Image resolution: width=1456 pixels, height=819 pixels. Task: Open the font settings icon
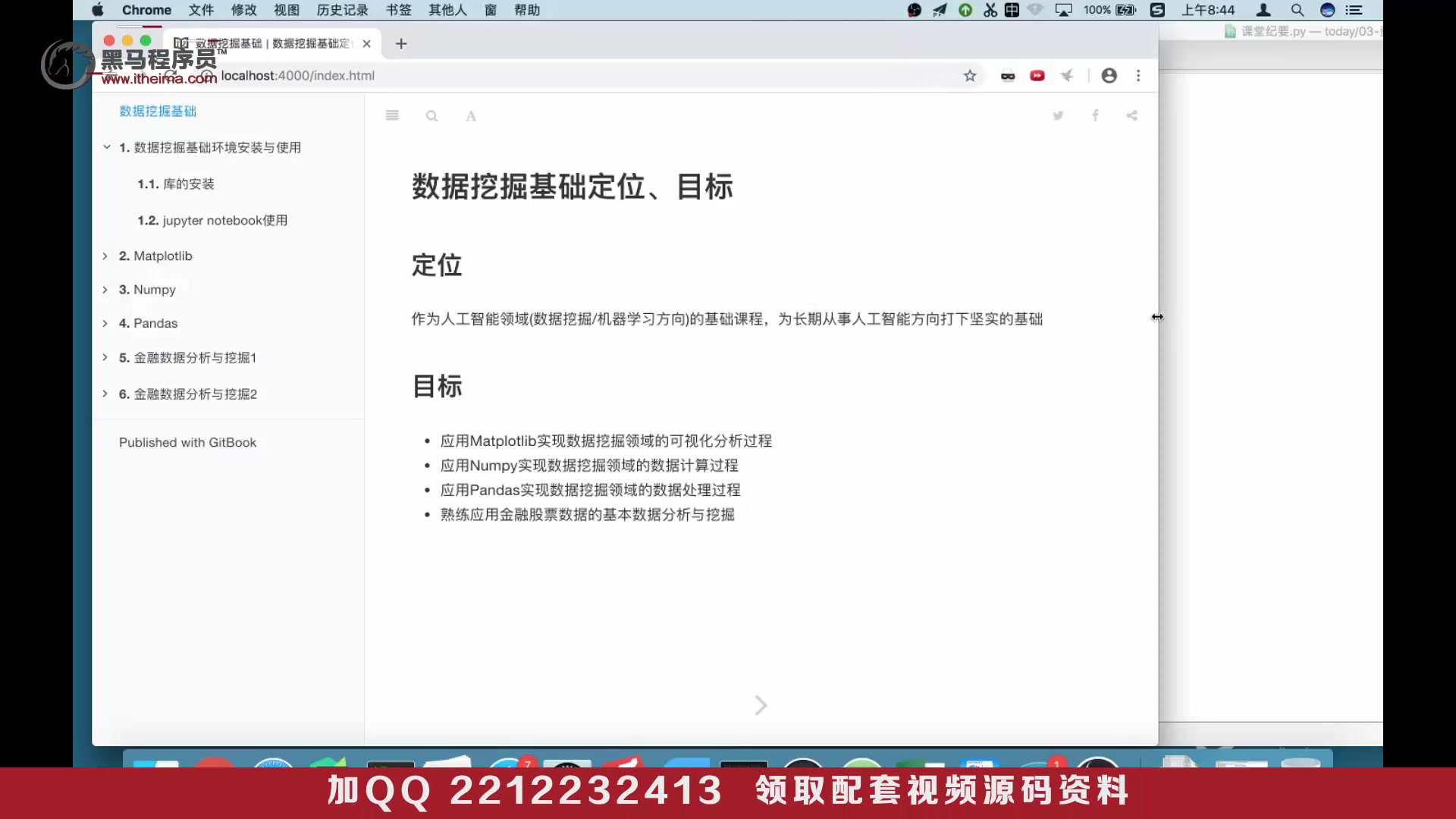[471, 116]
